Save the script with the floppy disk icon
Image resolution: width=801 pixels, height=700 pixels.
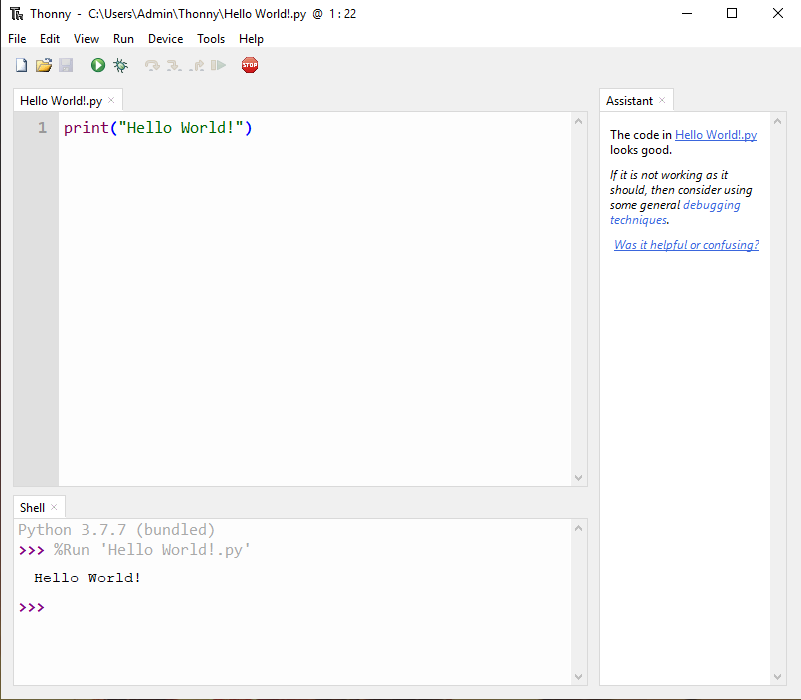pyautogui.click(x=66, y=65)
